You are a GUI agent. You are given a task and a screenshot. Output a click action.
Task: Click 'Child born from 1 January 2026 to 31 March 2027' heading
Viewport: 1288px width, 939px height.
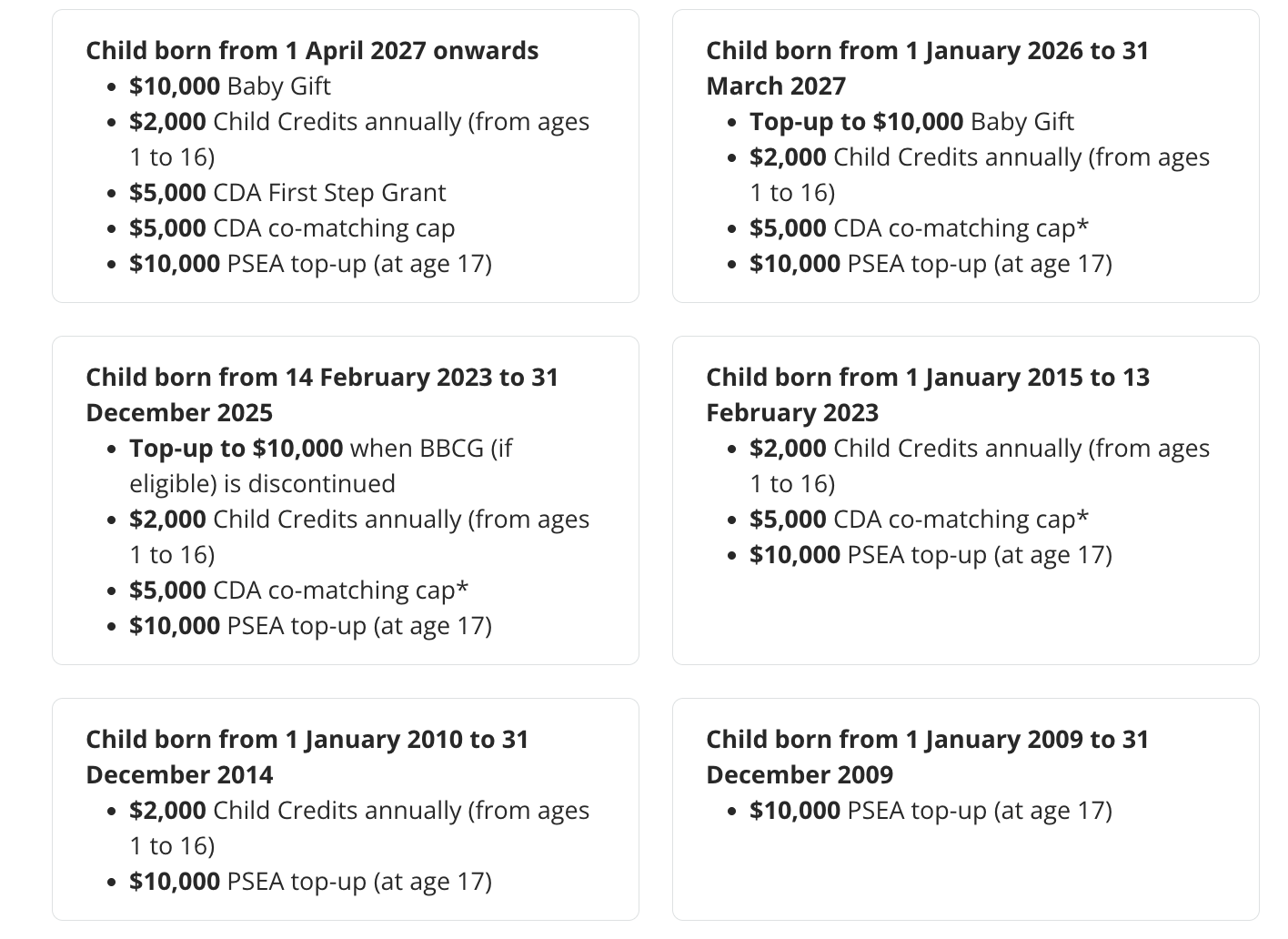[928, 68]
